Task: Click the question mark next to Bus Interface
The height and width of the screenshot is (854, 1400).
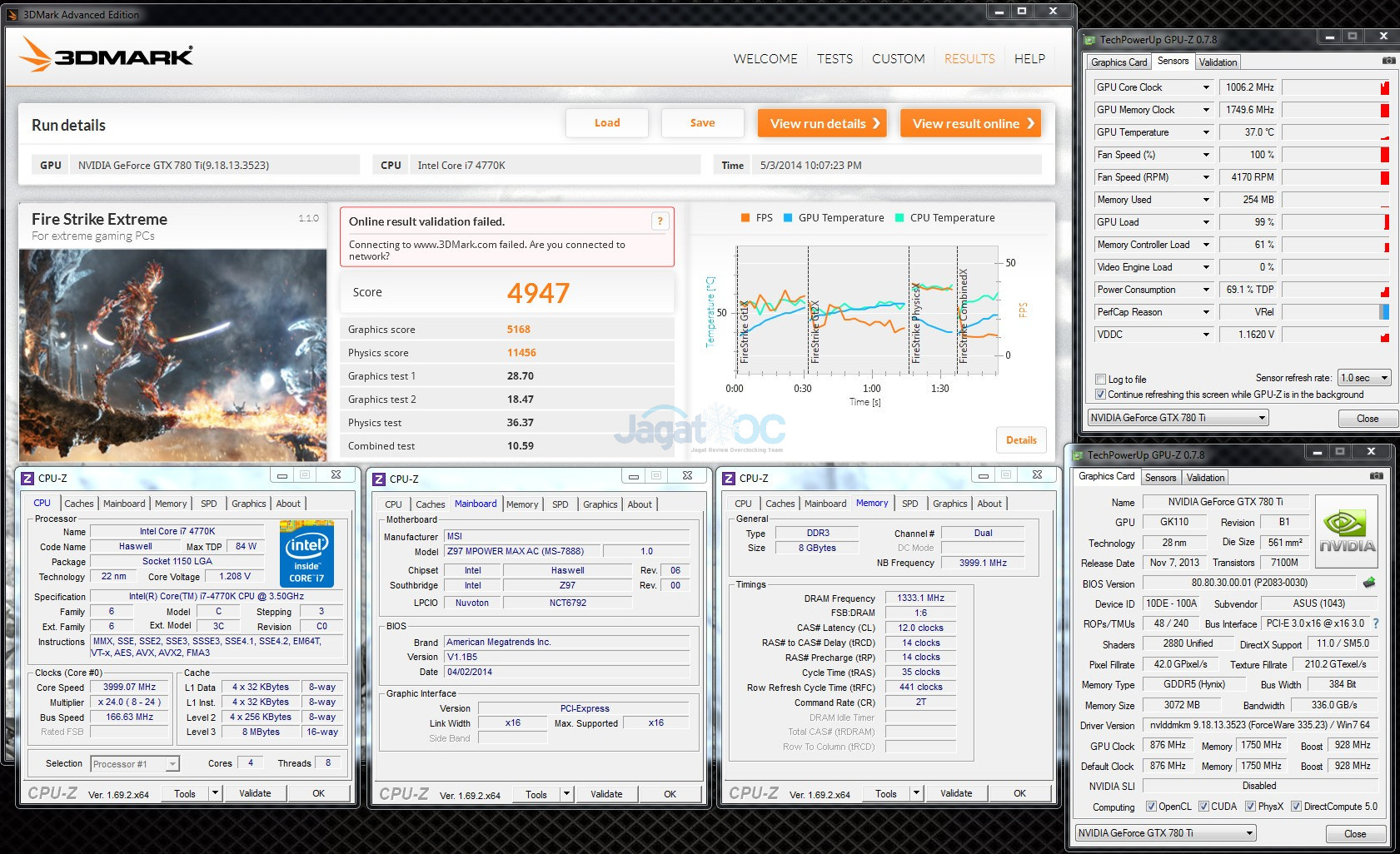Action: click(1375, 623)
